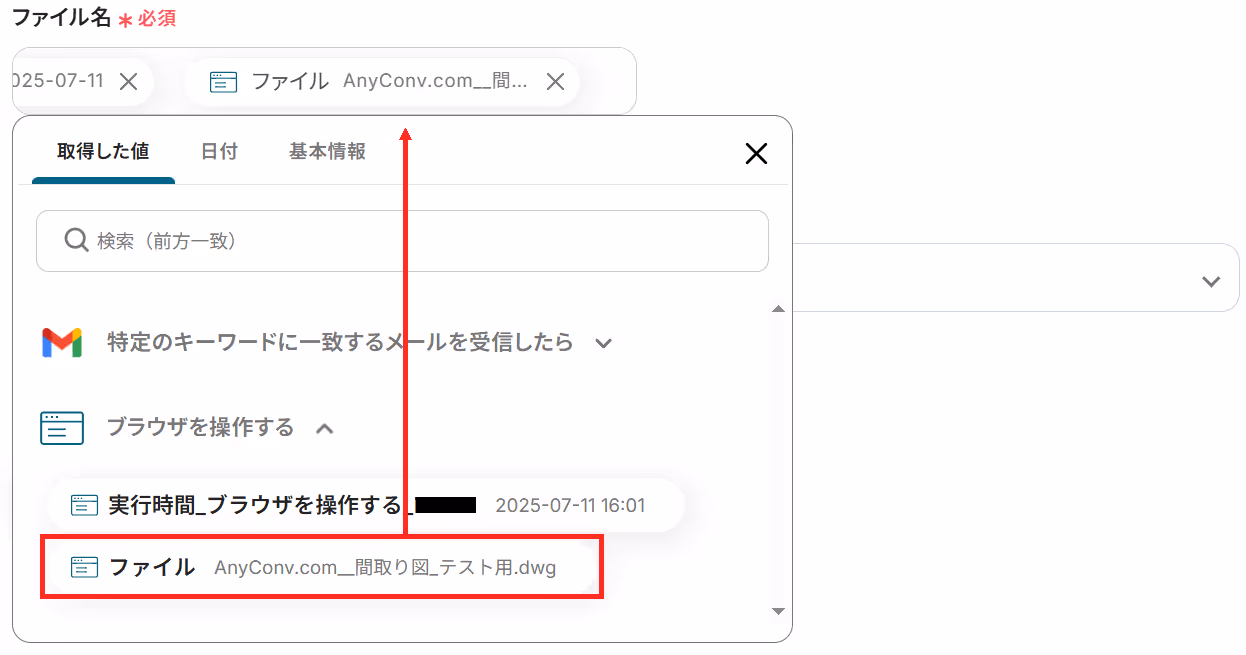Click the browser icon beside ブラウザを操作する
The height and width of the screenshot is (655, 1246).
pyautogui.click(x=62, y=428)
